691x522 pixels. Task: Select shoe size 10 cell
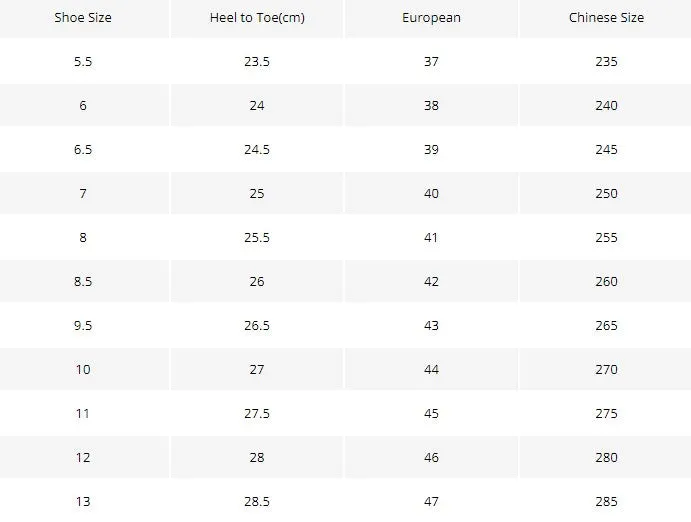coord(83,369)
